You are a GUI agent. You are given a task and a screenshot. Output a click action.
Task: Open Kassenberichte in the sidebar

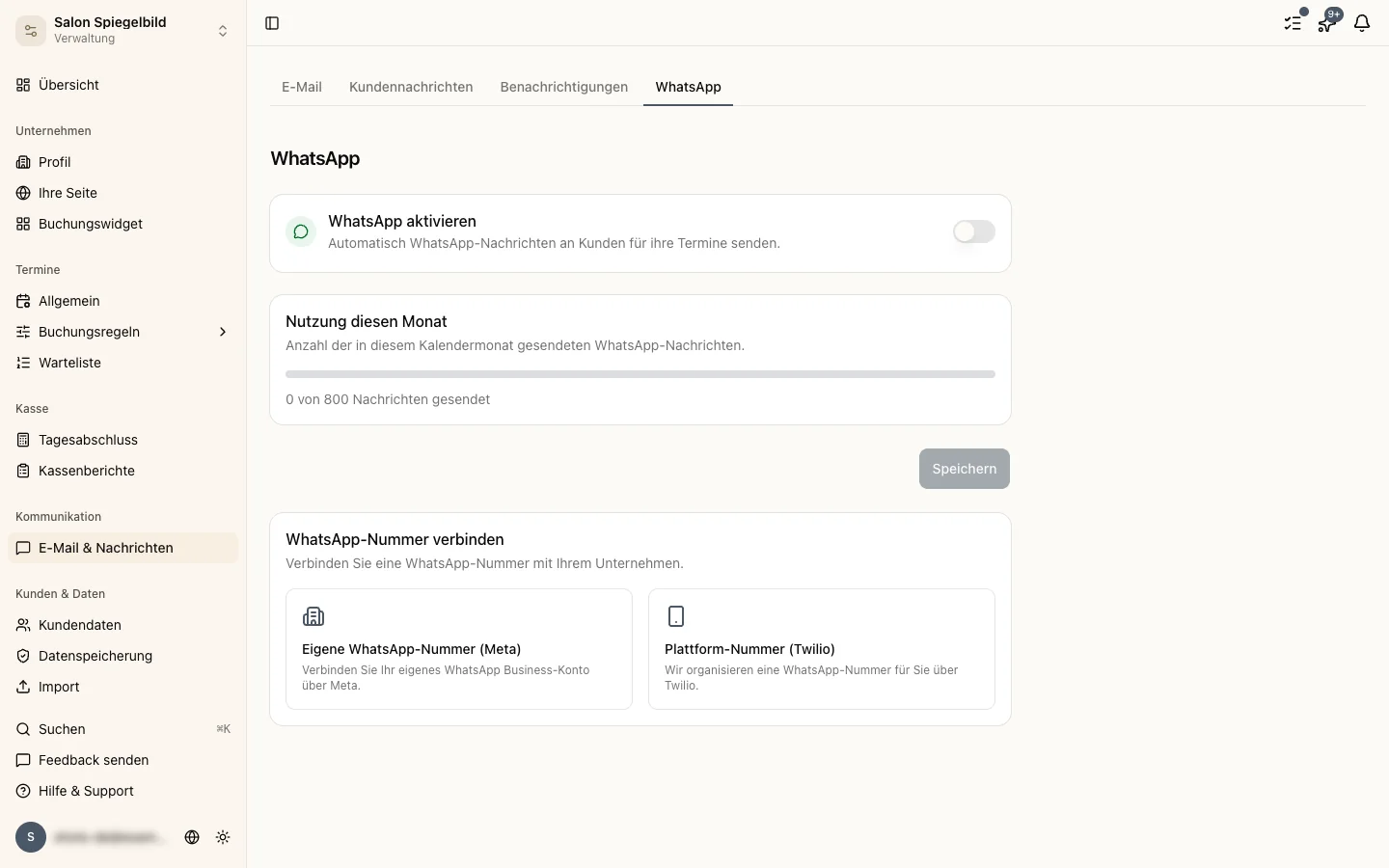[123, 471]
